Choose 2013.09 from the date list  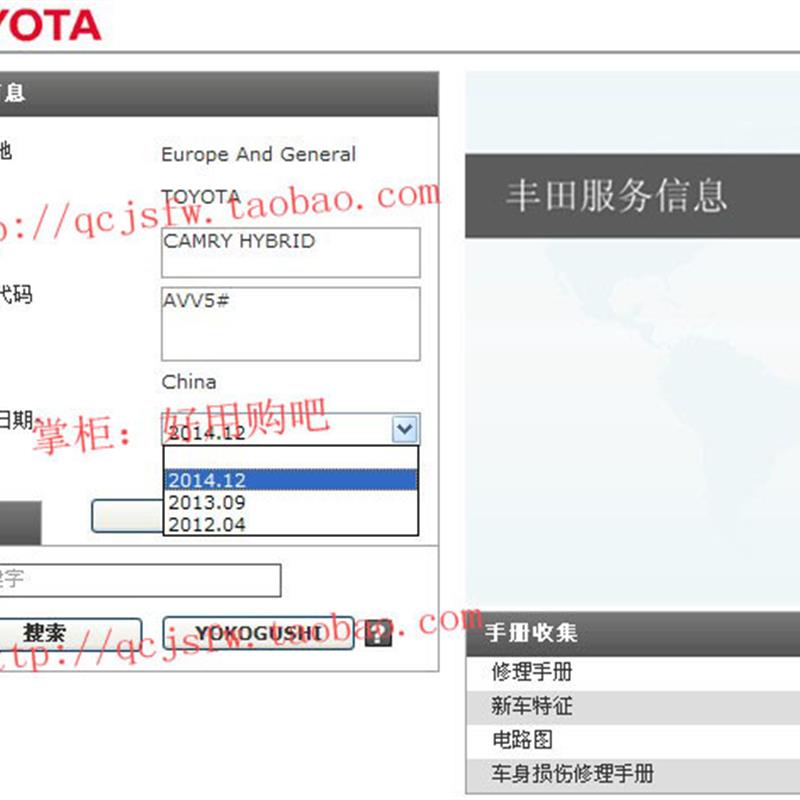[291, 502]
